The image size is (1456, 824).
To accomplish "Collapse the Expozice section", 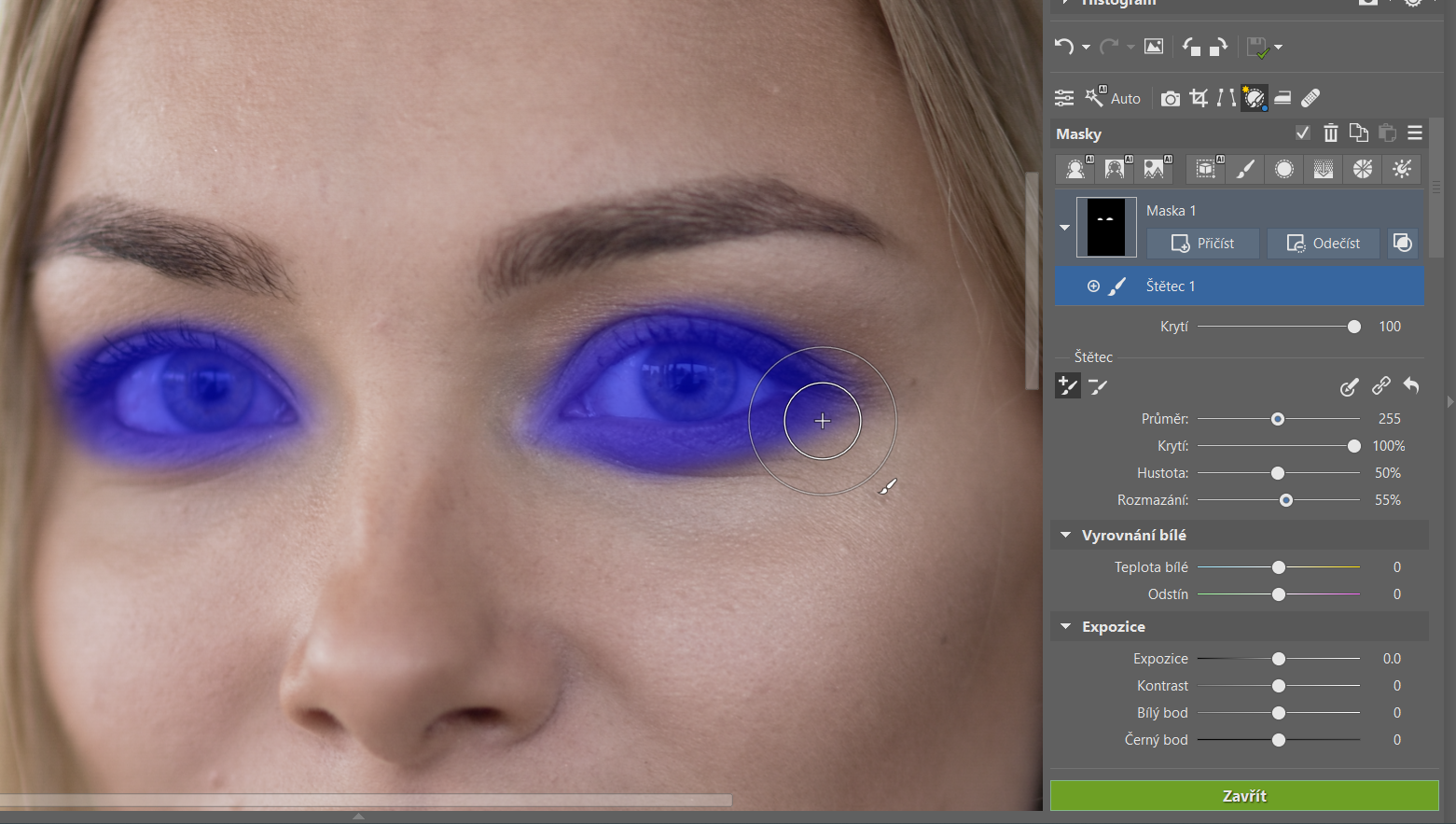I will click(x=1065, y=627).
